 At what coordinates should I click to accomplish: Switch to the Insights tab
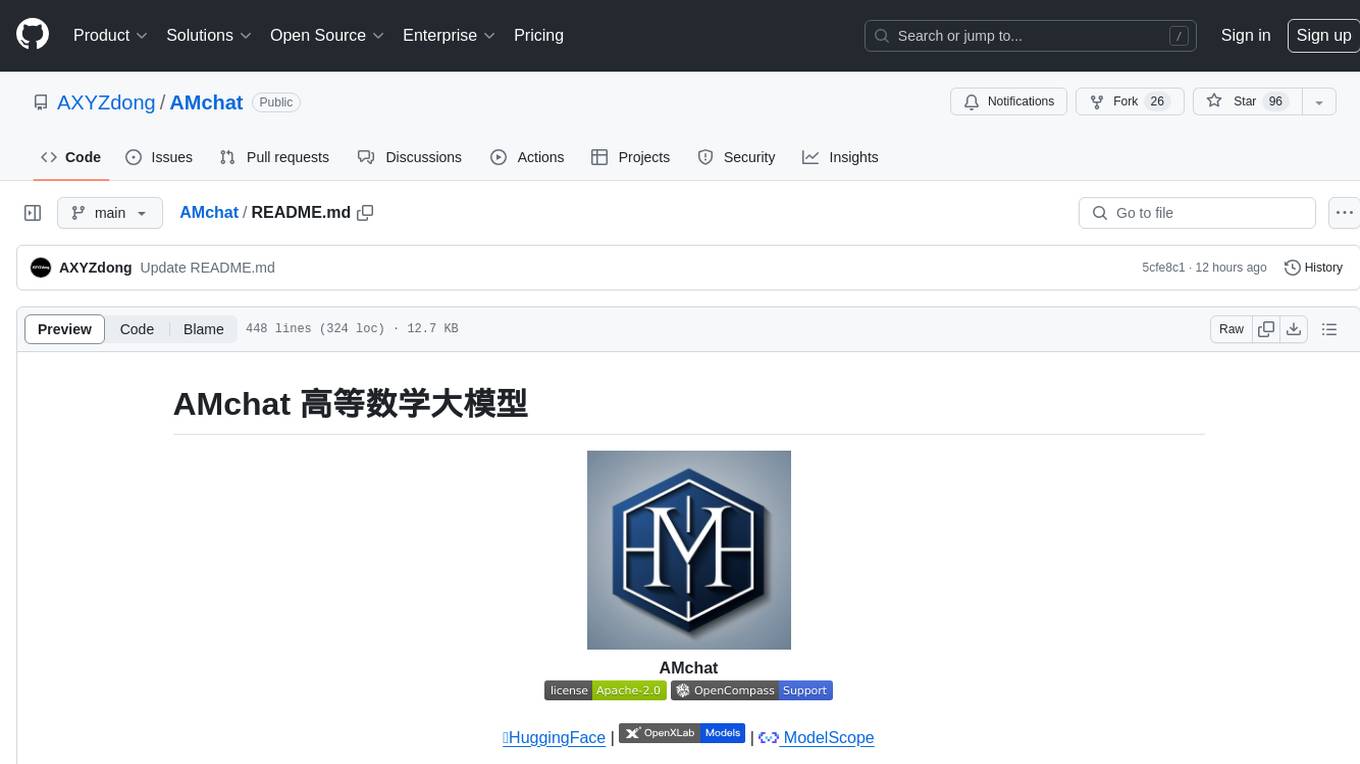click(840, 157)
